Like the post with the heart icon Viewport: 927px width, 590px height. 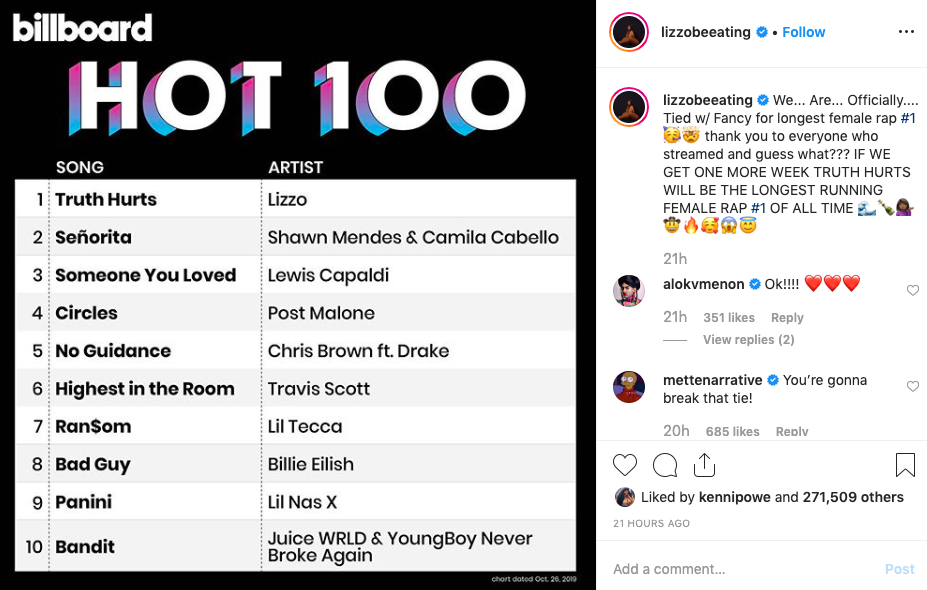click(624, 465)
